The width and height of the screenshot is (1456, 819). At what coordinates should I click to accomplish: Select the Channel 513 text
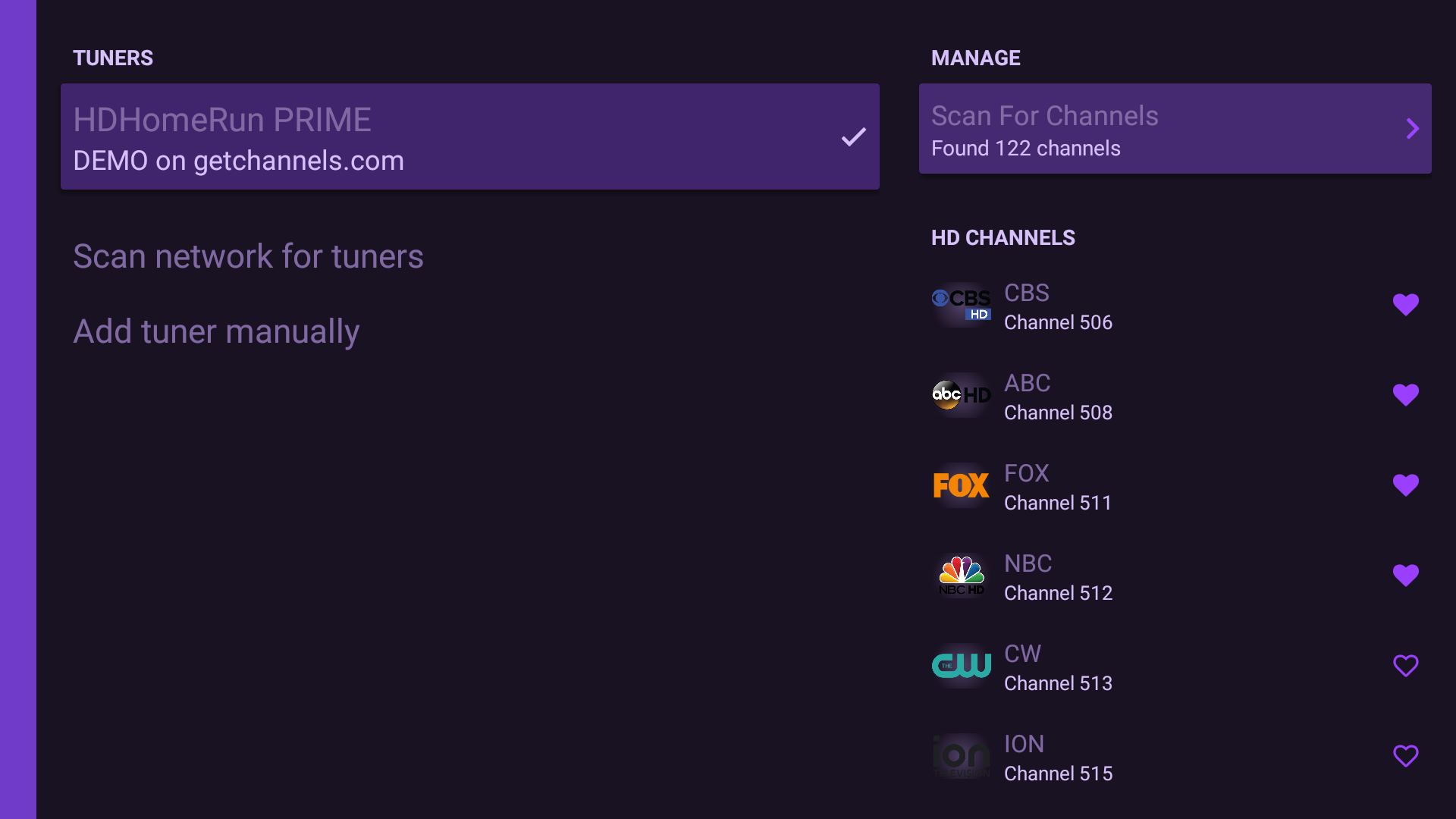[1058, 683]
